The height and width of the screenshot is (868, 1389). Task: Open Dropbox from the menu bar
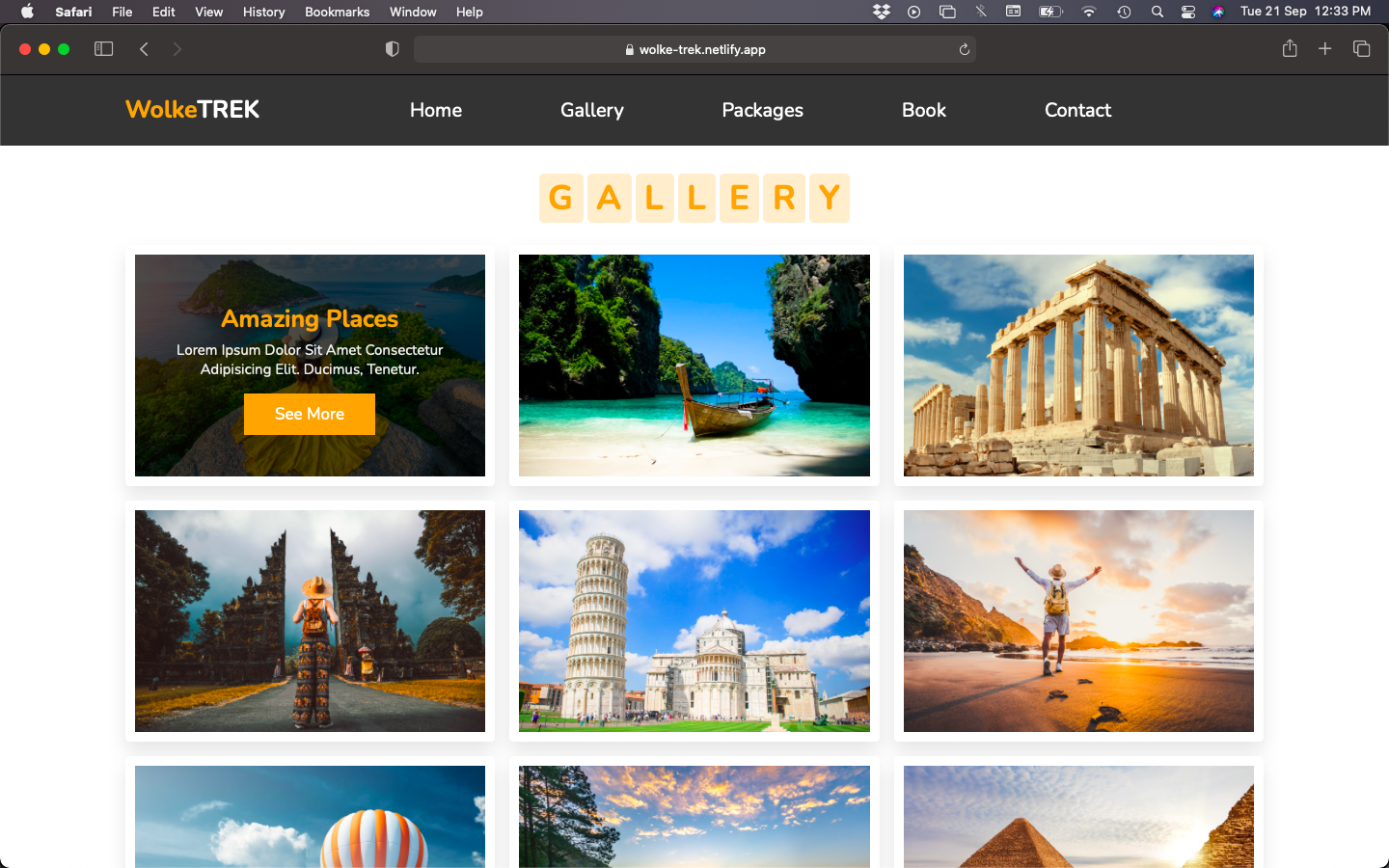click(x=882, y=12)
